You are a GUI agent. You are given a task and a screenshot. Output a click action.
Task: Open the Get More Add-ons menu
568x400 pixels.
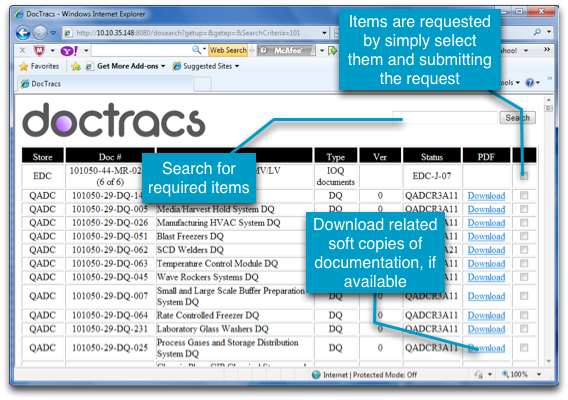click(x=127, y=66)
